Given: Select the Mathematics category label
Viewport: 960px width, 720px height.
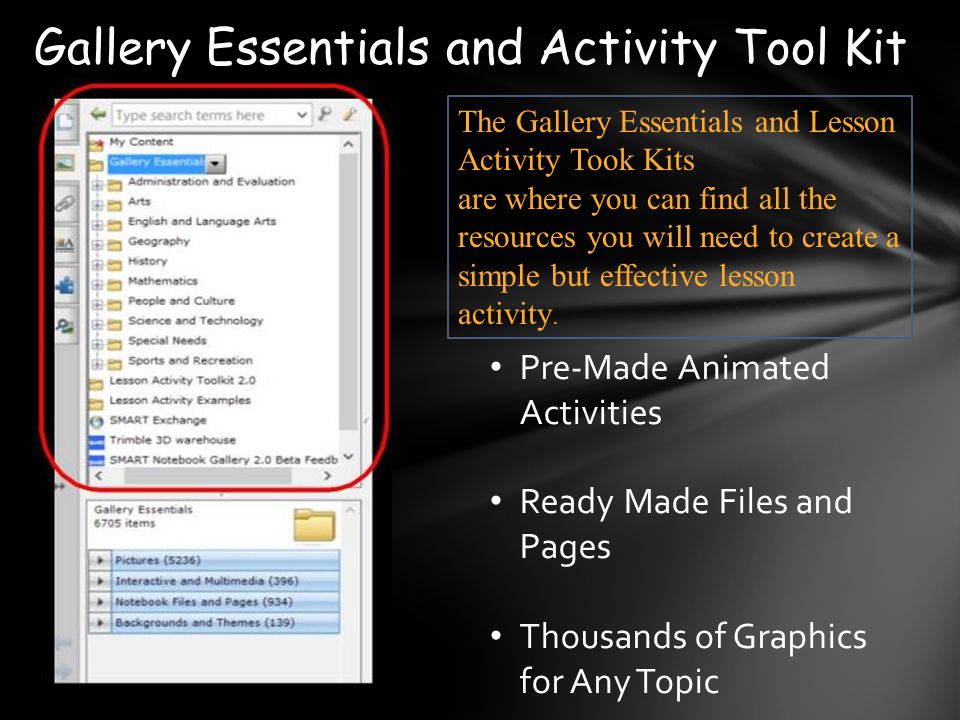Looking at the screenshot, I should click(163, 281).
